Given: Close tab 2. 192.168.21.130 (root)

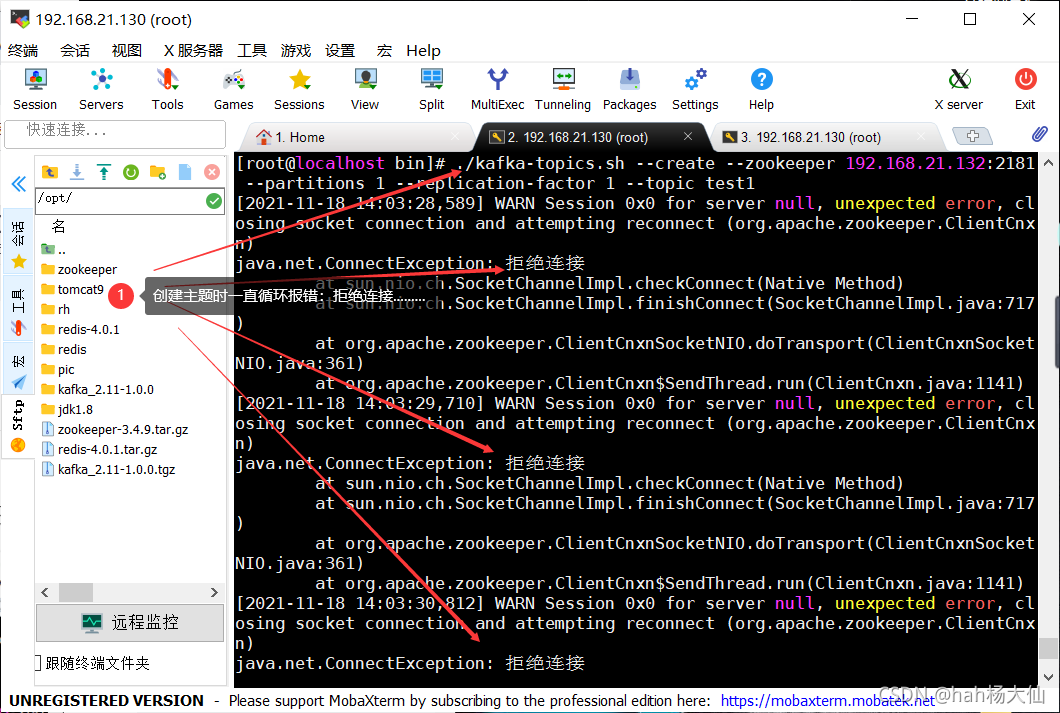Looking at the screenshot, I should coord(688,137).
